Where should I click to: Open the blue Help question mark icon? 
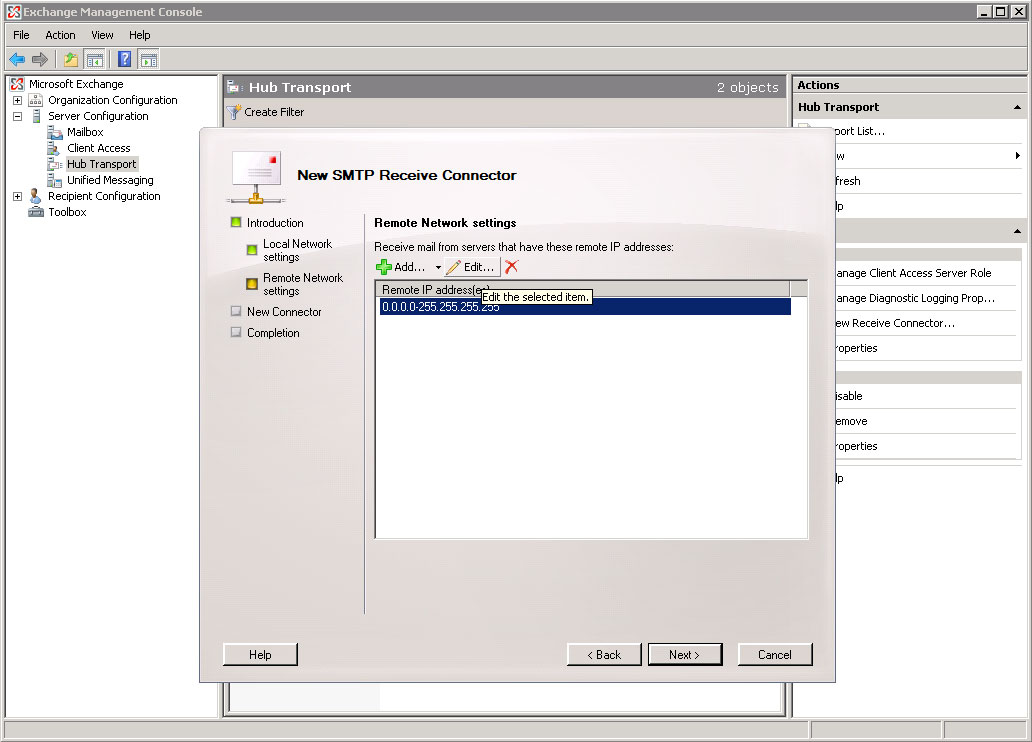[124, 60]
